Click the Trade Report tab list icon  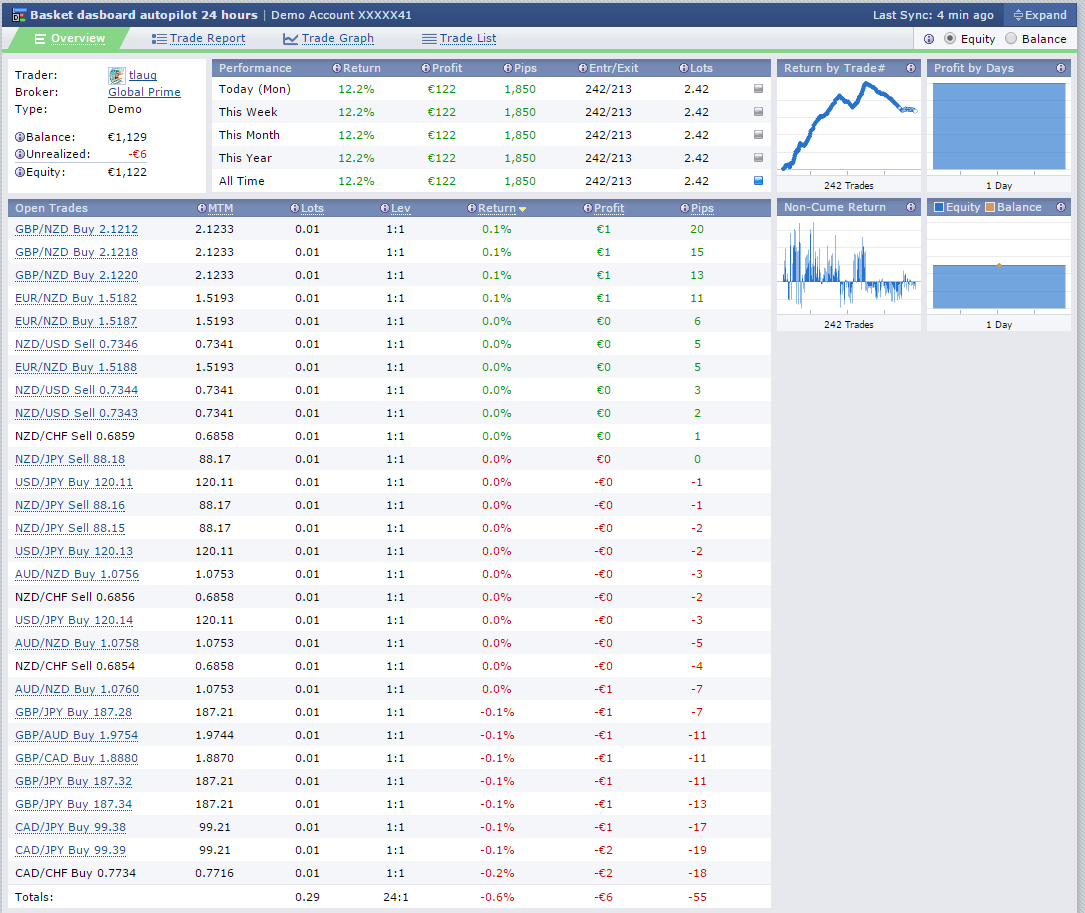159,39
